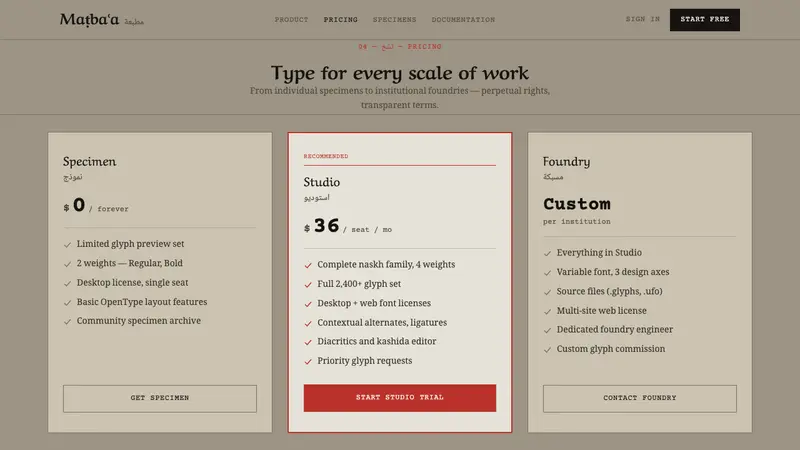
Task: Click checkmark beside 2 weights — Regular, Bold
Action: tap(67, 264)
